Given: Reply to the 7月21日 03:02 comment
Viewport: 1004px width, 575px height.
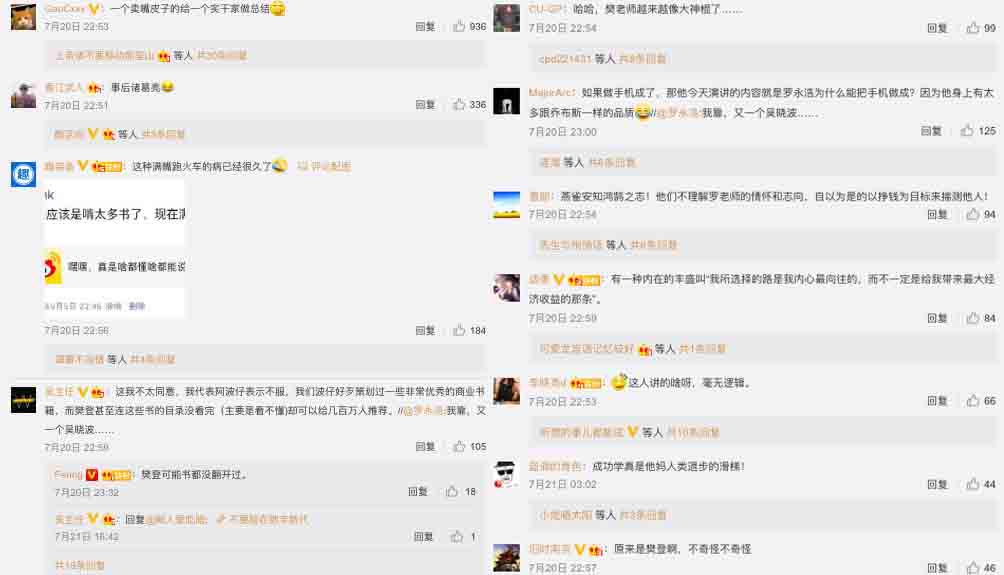Looking at the screenshot, I should (937, 484).
